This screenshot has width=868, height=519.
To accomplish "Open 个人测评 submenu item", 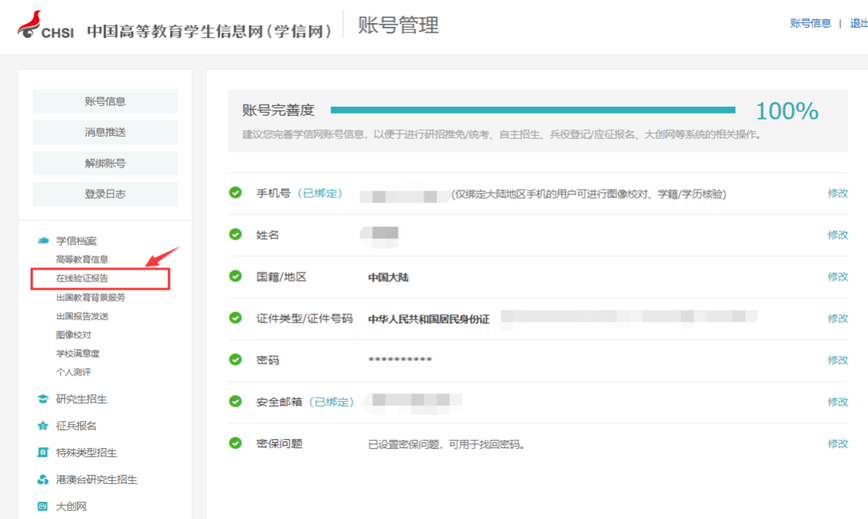I will click(73, 372).
